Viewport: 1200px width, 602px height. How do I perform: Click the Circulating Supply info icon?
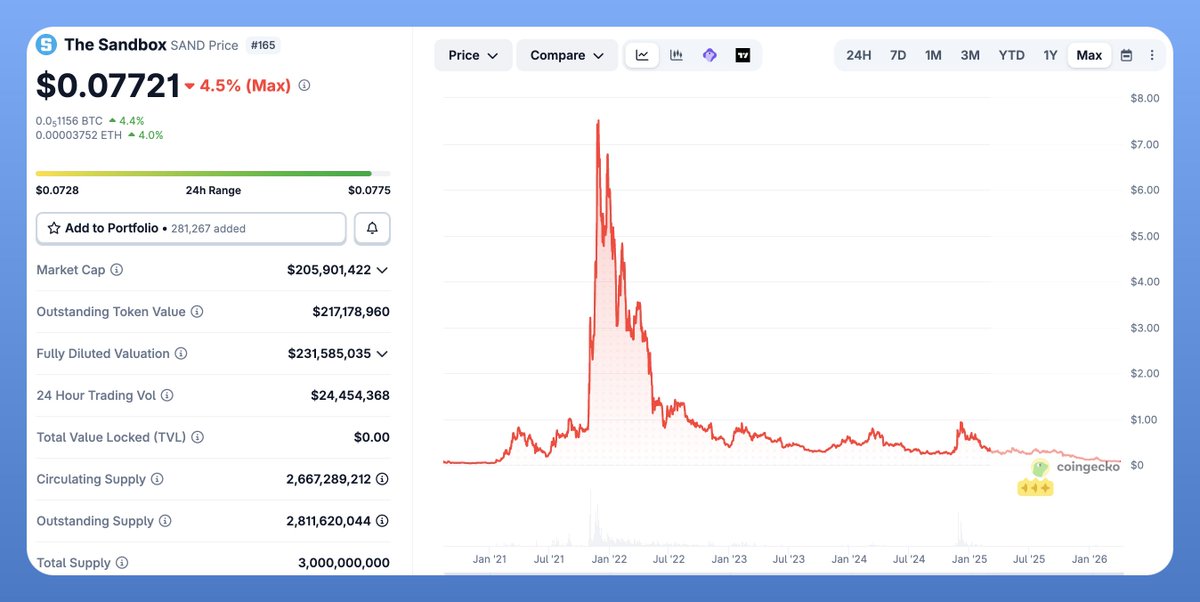click(157, 479)
